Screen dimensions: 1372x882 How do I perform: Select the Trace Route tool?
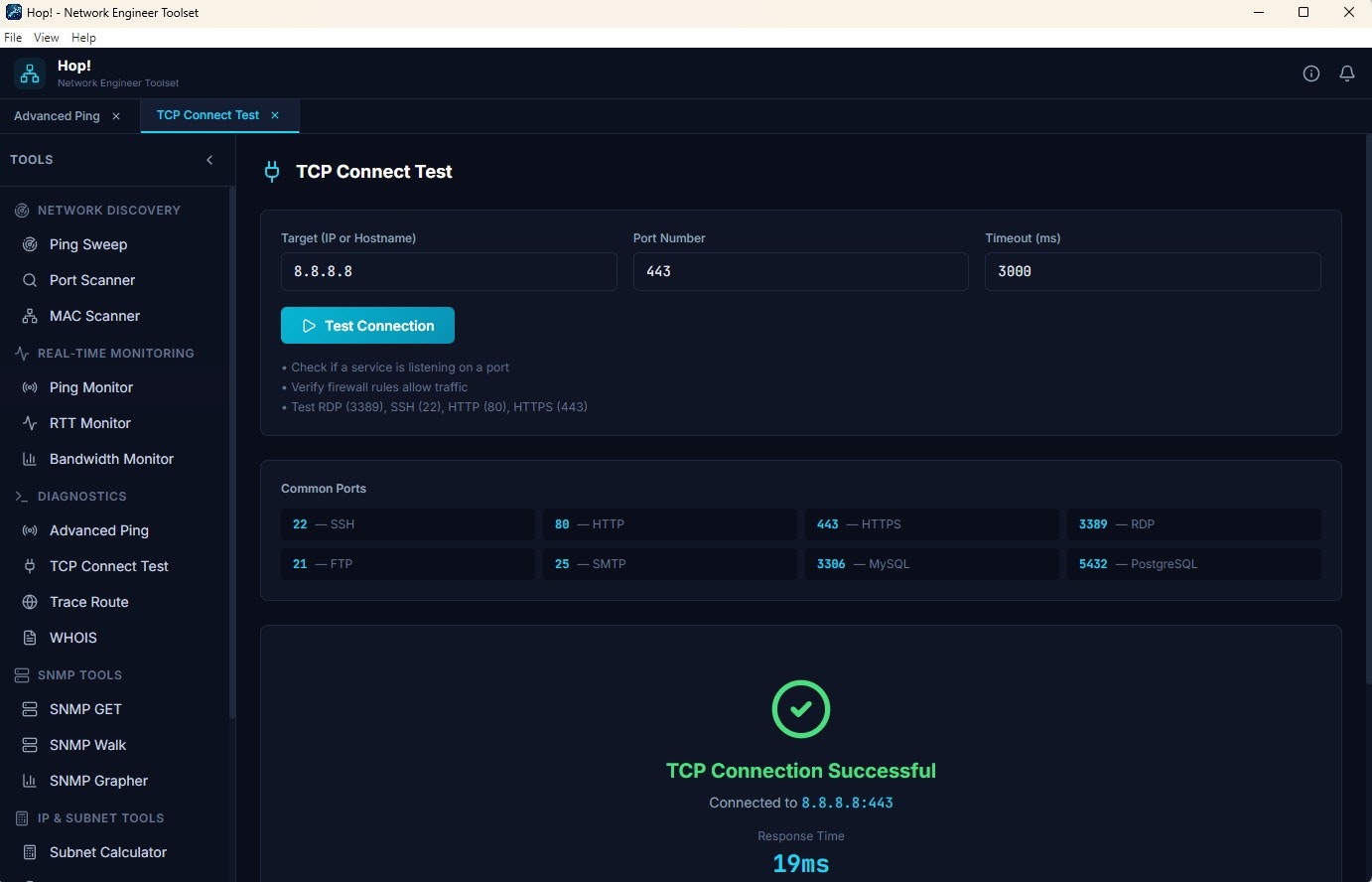click(x=88, y=602)
